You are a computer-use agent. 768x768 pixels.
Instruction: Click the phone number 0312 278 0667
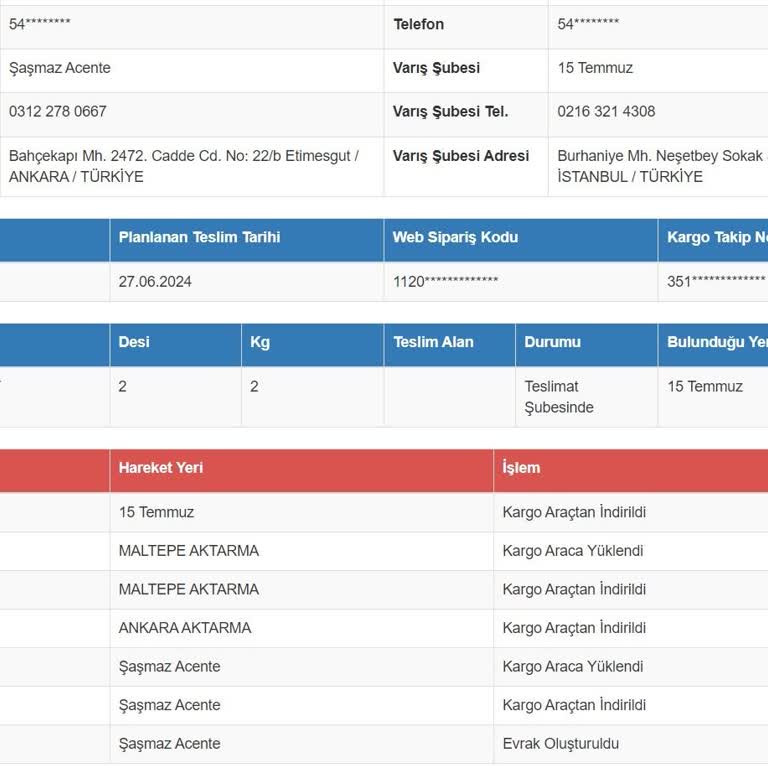click(58, 112)
